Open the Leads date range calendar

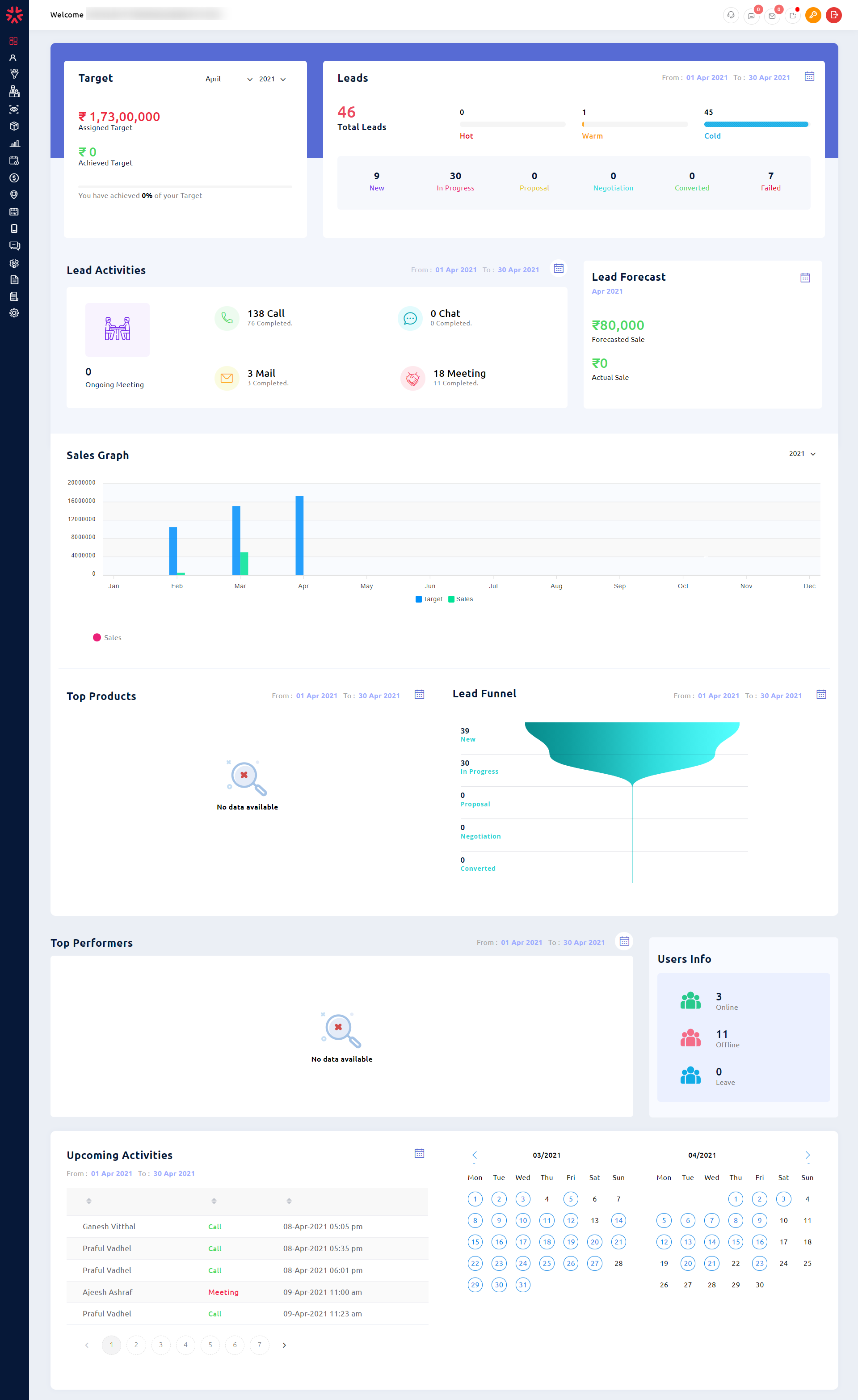point(809,76)
